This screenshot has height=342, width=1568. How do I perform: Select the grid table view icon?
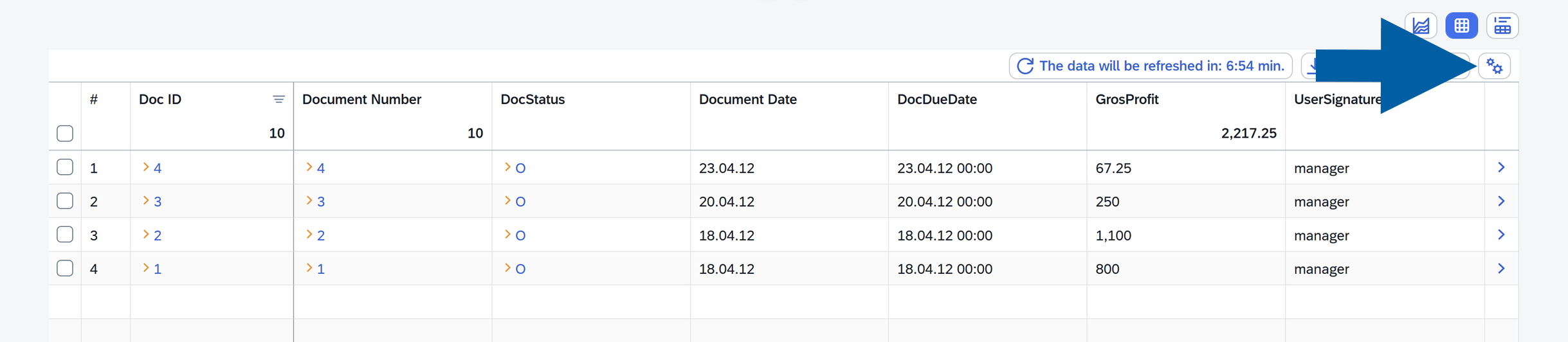coord(1461,26)
